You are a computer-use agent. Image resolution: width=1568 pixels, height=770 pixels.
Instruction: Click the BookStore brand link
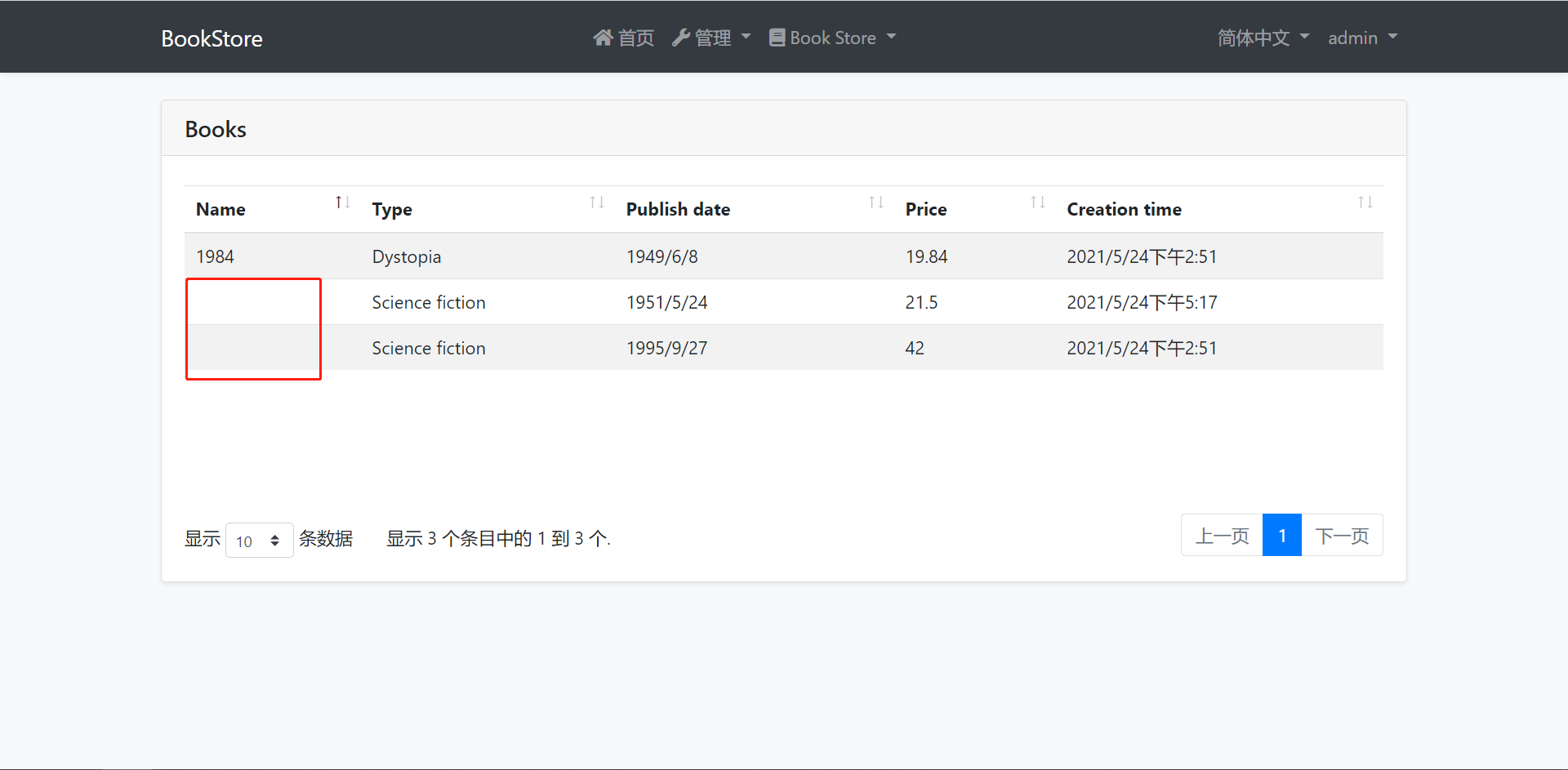click(x=211, y=38)
